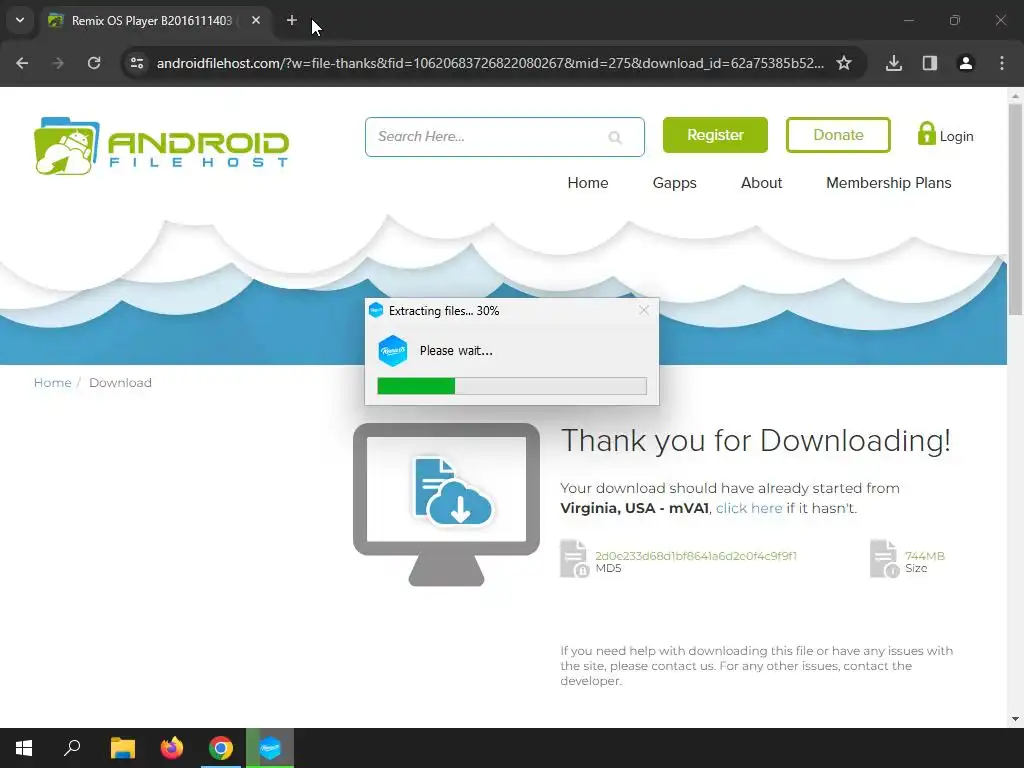Open the Home navigation menu item
1024x768 pixels.
coord(588,183)
